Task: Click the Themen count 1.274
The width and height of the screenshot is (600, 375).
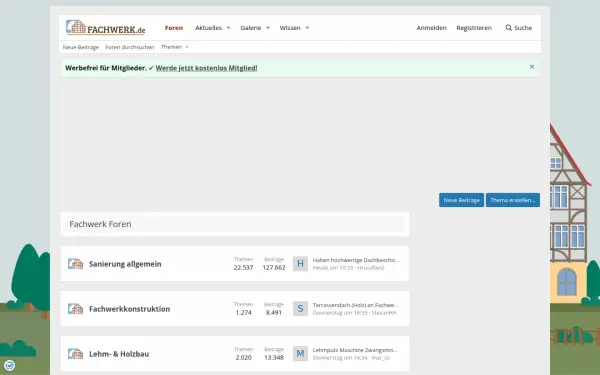Action: point(243,313)
